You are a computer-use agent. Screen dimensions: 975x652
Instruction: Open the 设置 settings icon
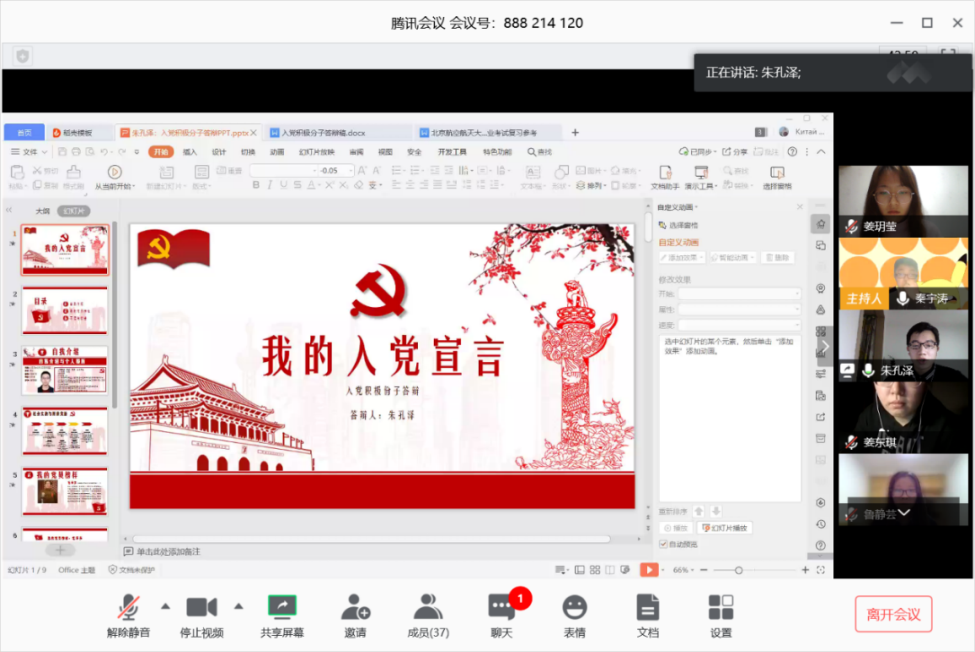[720, 608]
